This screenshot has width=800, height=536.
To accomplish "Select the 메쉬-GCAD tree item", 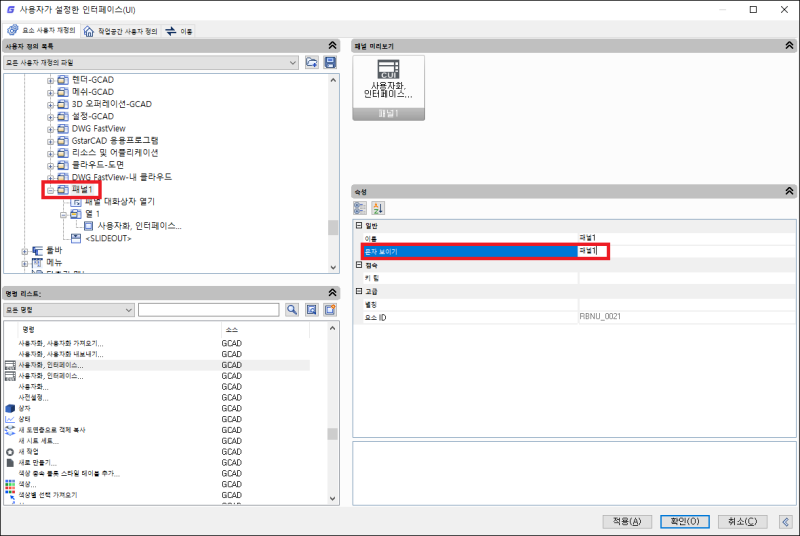I will (93, 92).
